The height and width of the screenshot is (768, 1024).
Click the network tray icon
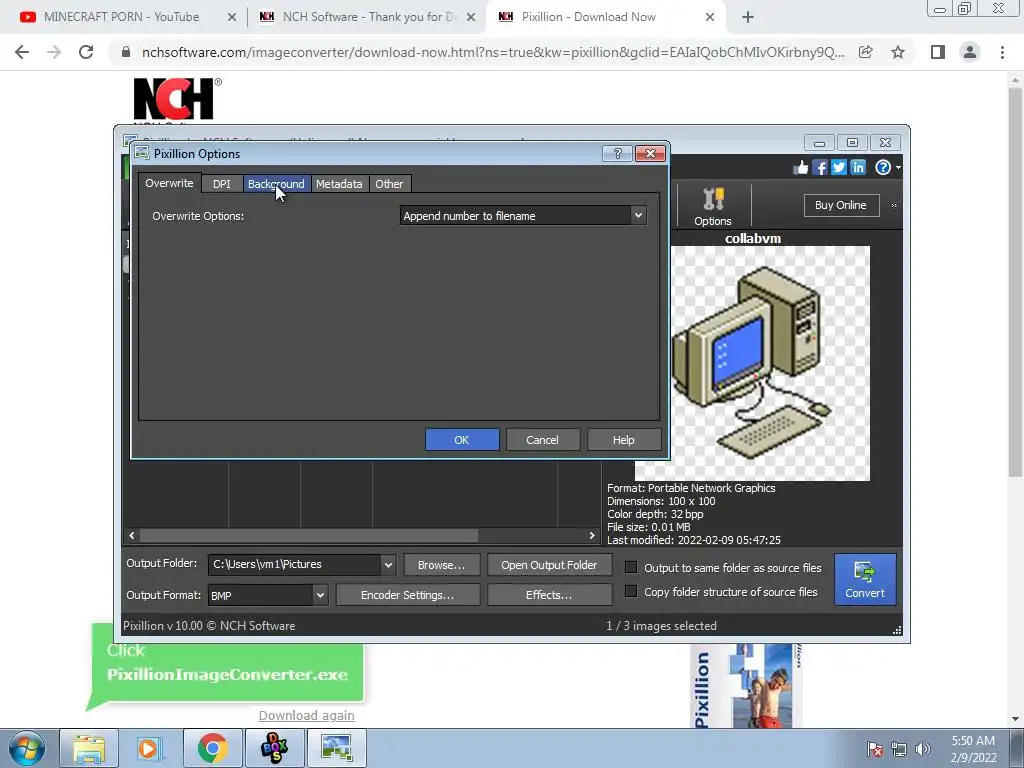899,749
